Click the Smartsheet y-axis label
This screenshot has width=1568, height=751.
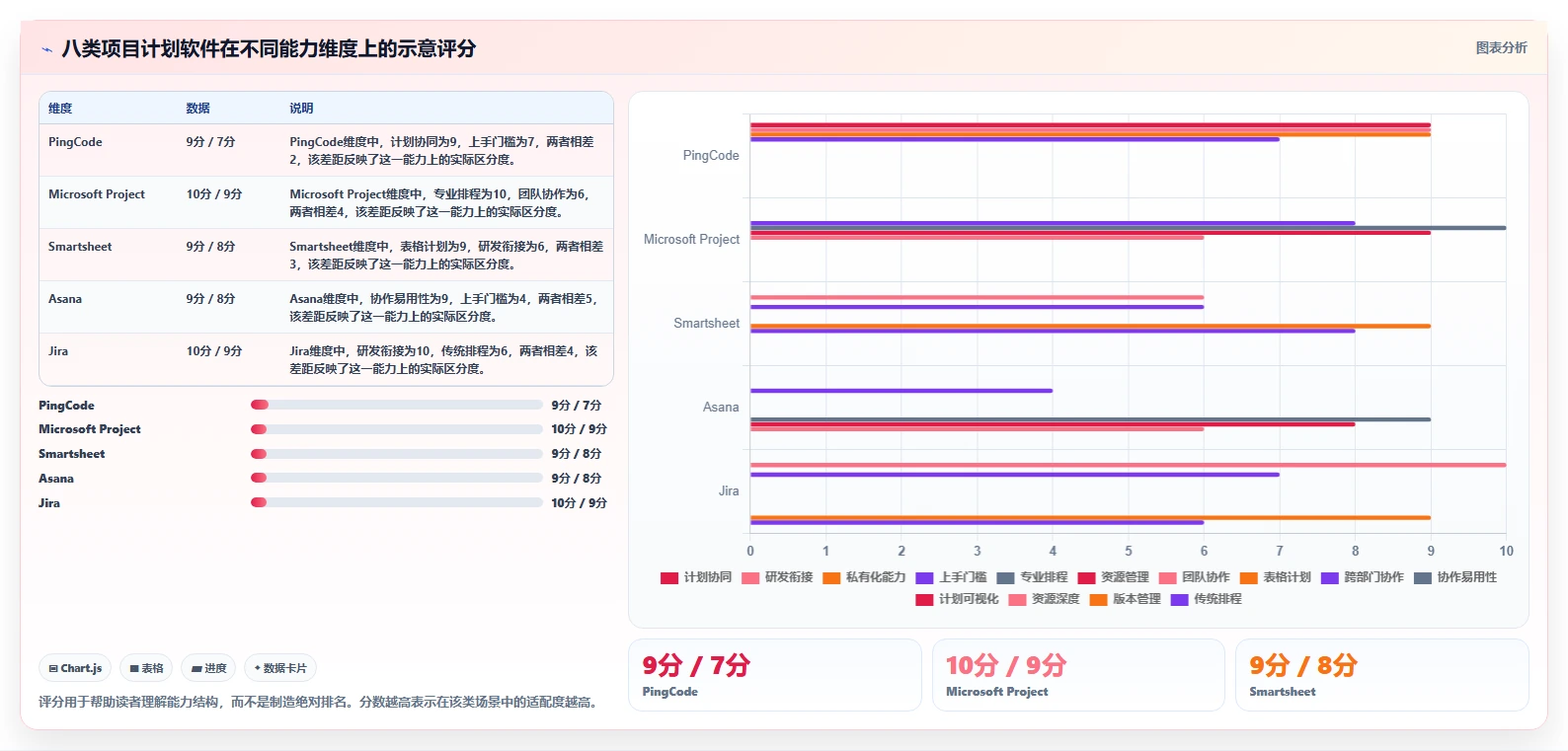click(706, 324)
